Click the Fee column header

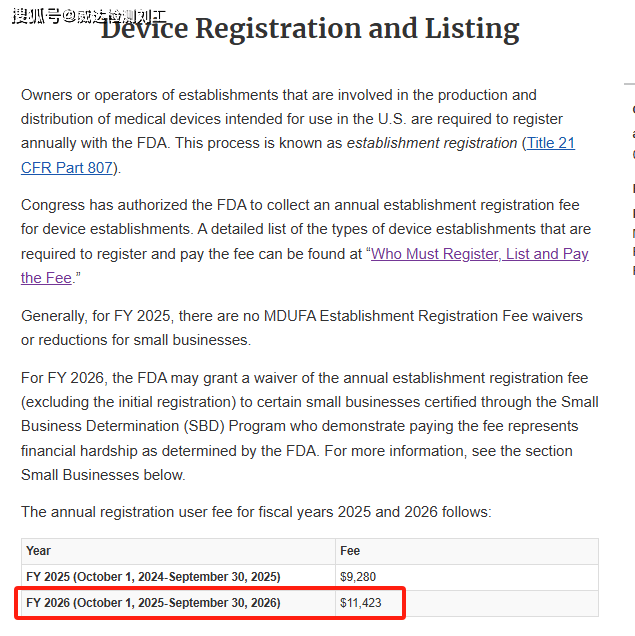tap(350, 551)
